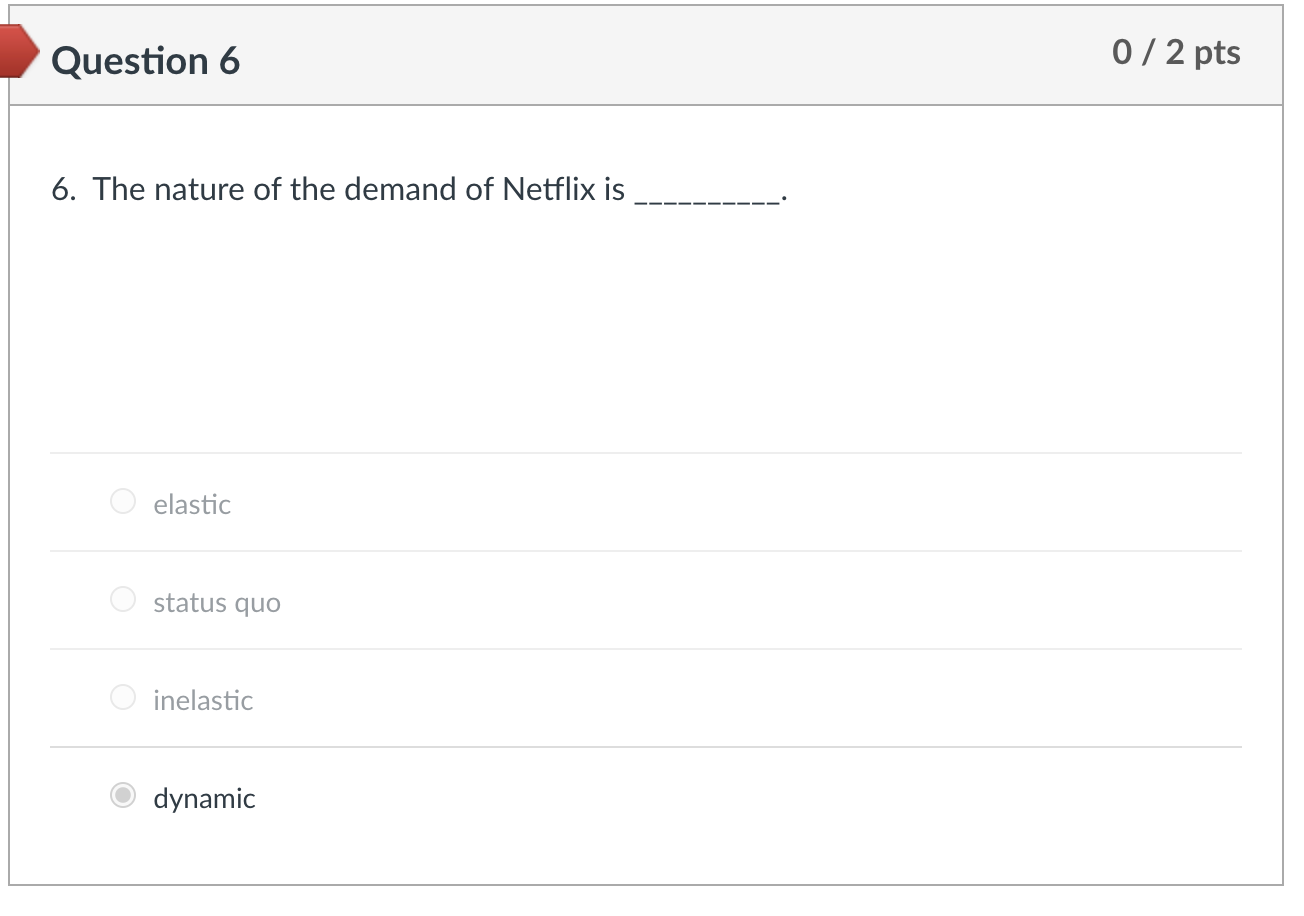Image resolution: width=1304 pixels, height=916 pixels.
Task: Click the dynamic answer label
Action: coord(204,798)
